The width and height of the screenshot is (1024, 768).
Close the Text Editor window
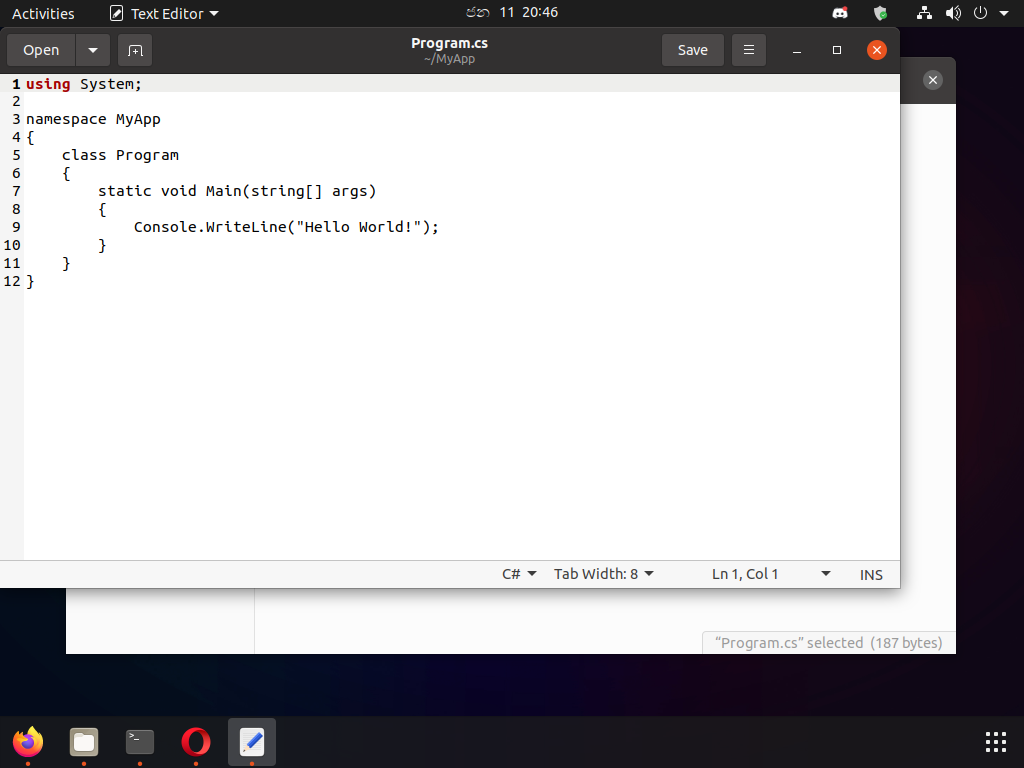pyautogui.click(x=876, y=50)
